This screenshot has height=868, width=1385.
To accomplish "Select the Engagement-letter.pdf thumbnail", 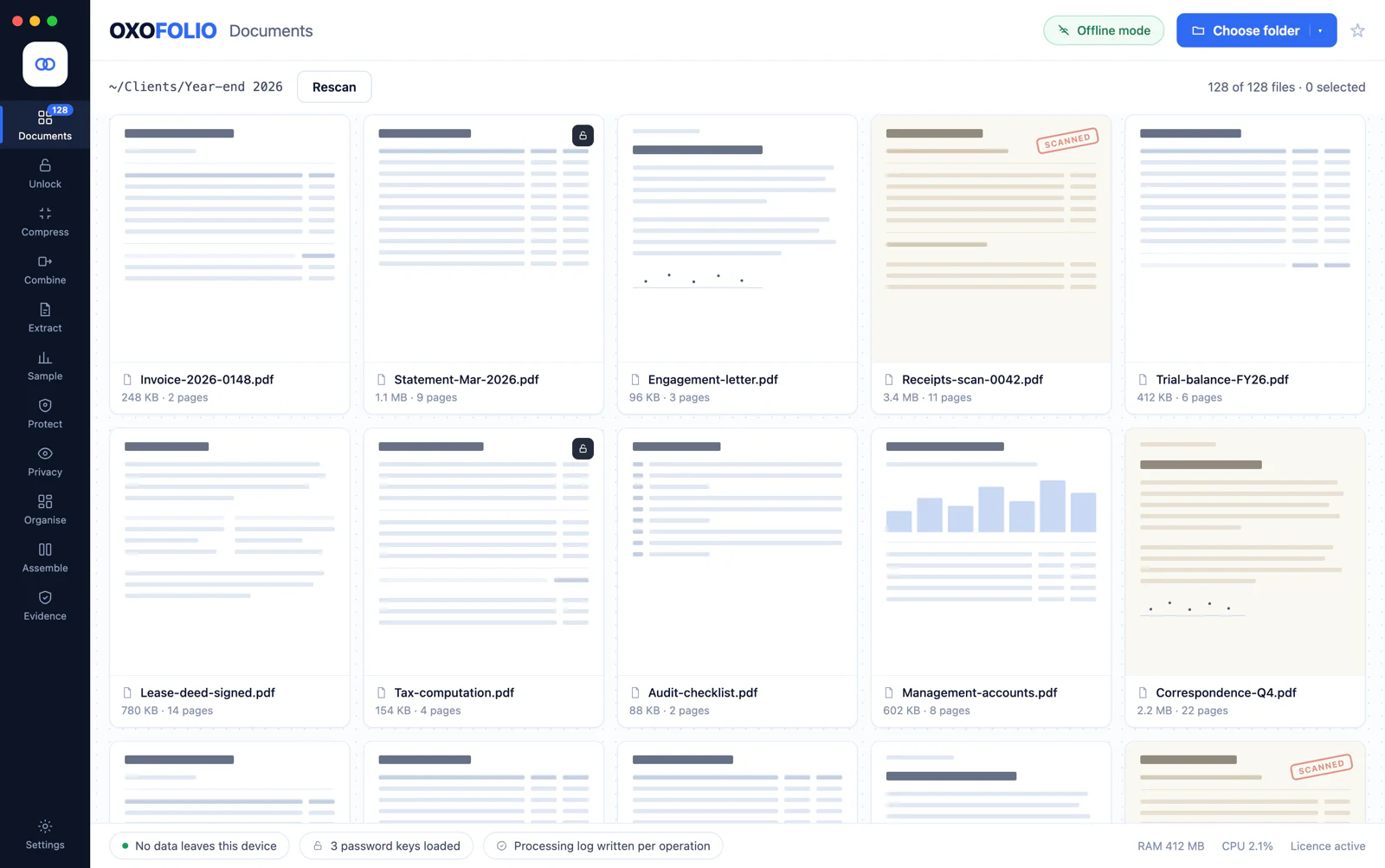I will pyautogui.click(x=738, y=238).
